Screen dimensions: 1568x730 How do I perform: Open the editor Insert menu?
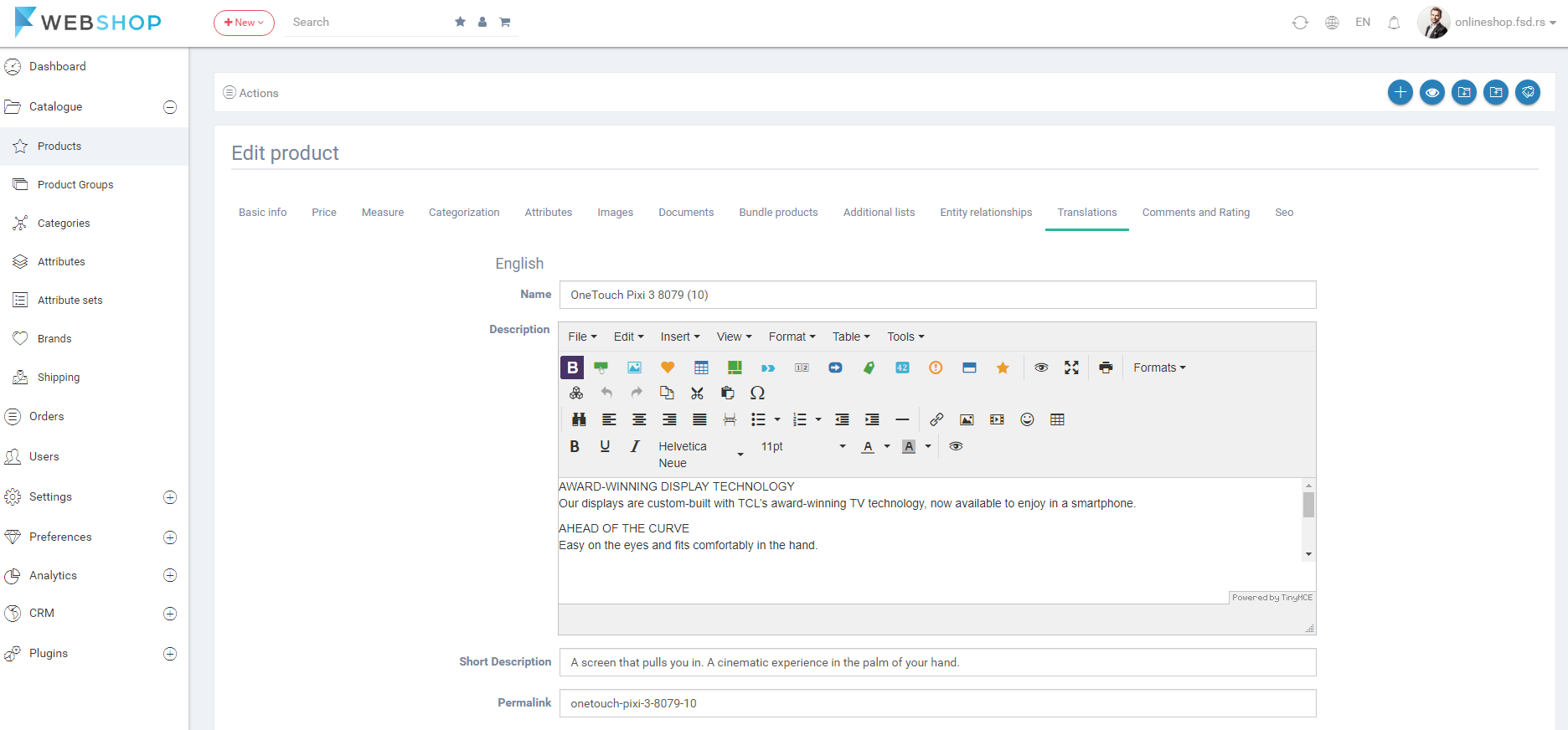(679, 337)
